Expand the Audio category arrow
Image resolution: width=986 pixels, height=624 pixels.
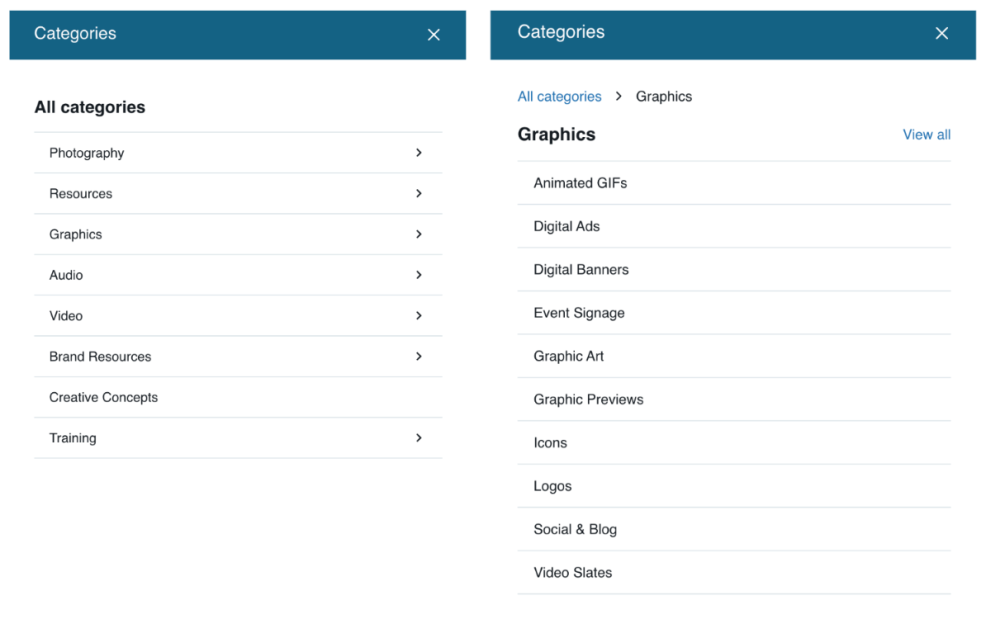click(x=418, y=275)
